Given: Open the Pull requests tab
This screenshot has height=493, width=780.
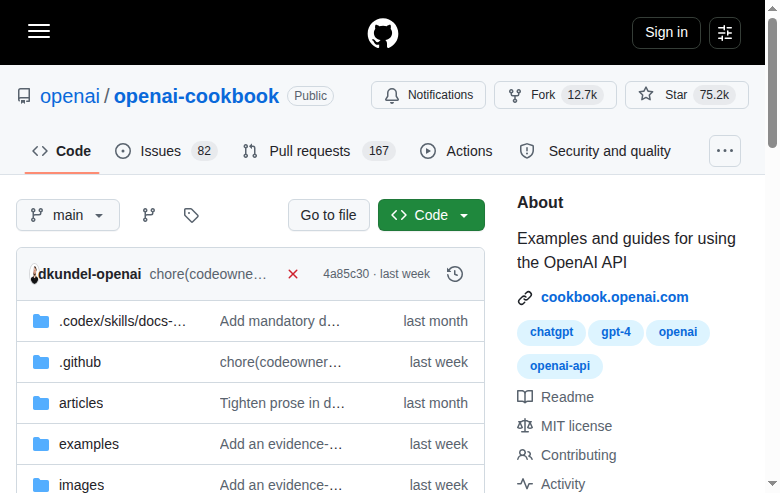Looking at the screenshot, I should click(319, 151).
